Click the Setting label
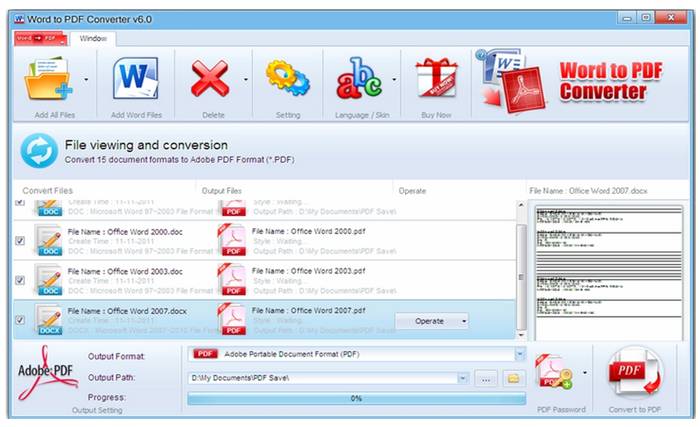Screen dimensions: 700x427 tap(288, 115)
